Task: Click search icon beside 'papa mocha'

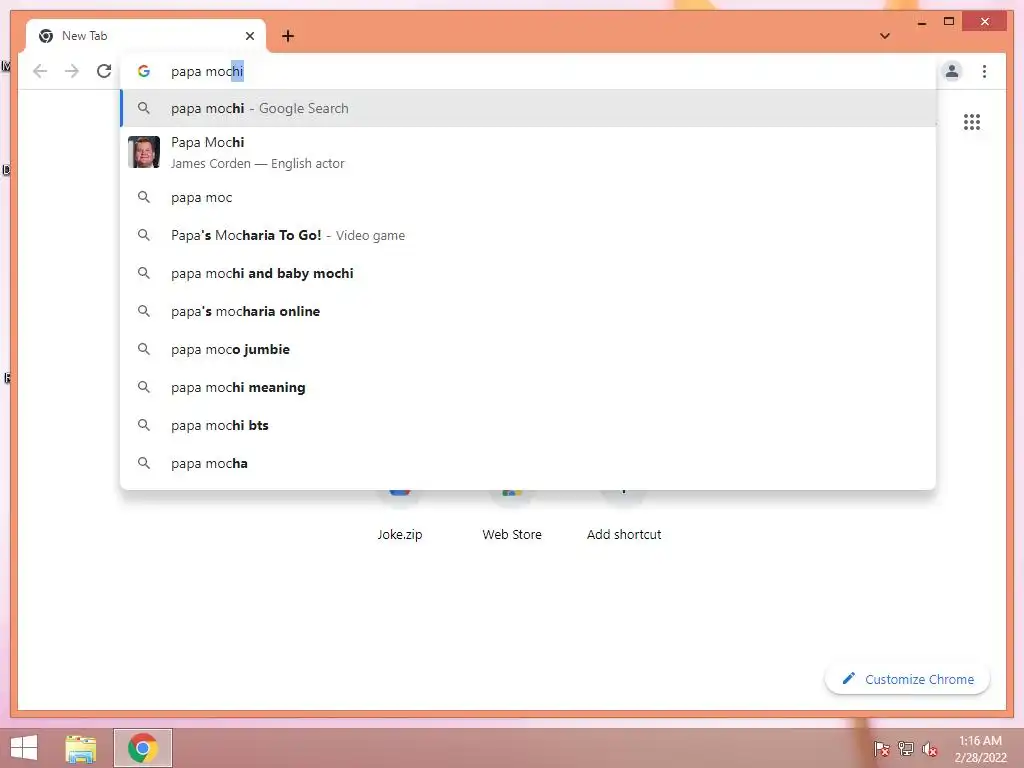Action: 144,463
